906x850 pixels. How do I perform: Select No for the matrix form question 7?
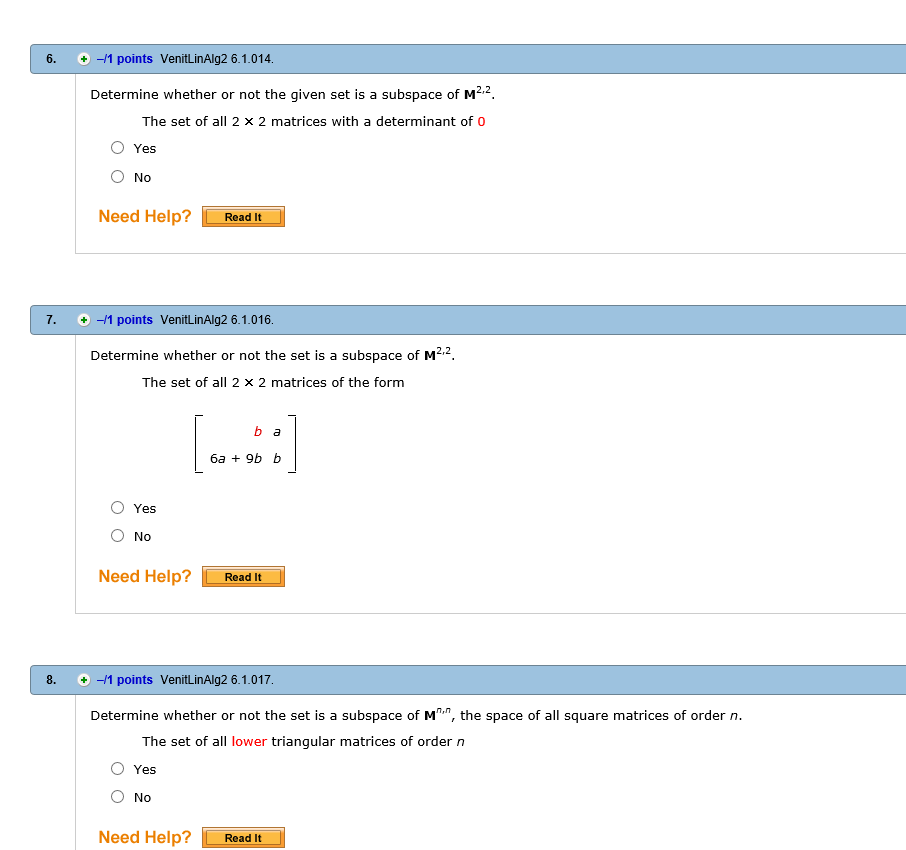point(117,535)
